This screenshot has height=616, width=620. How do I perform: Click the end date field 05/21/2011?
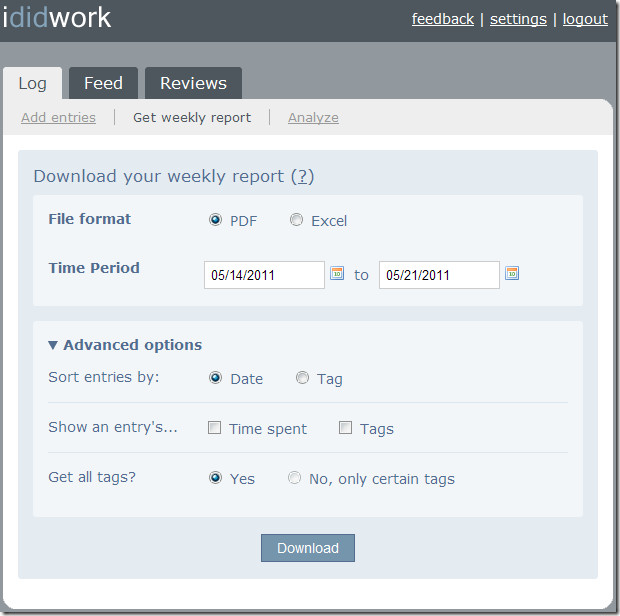tap(439, 275)
